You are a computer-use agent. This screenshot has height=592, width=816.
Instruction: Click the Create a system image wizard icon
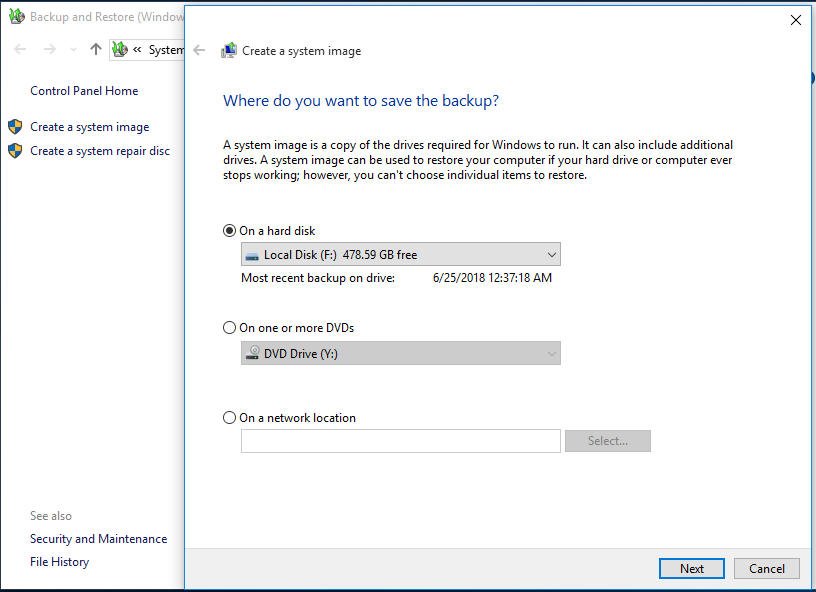229,51
